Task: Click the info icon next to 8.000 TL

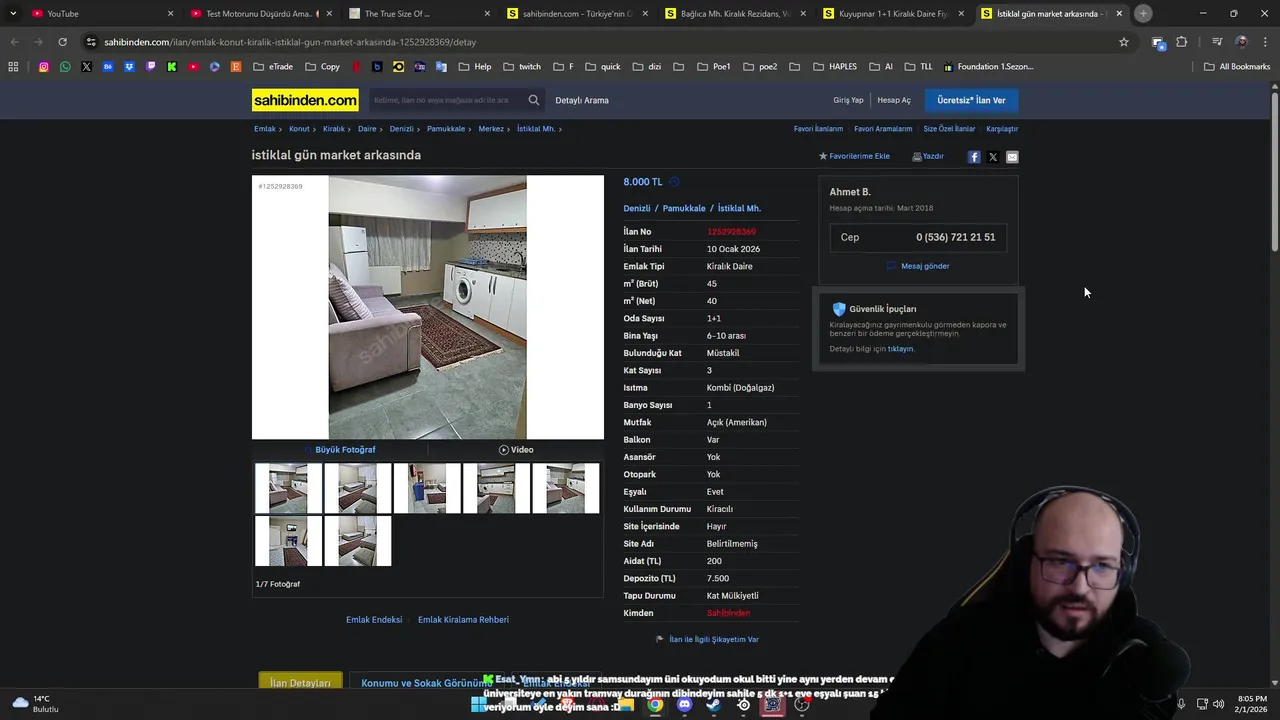Action: [x=674, y=182]
